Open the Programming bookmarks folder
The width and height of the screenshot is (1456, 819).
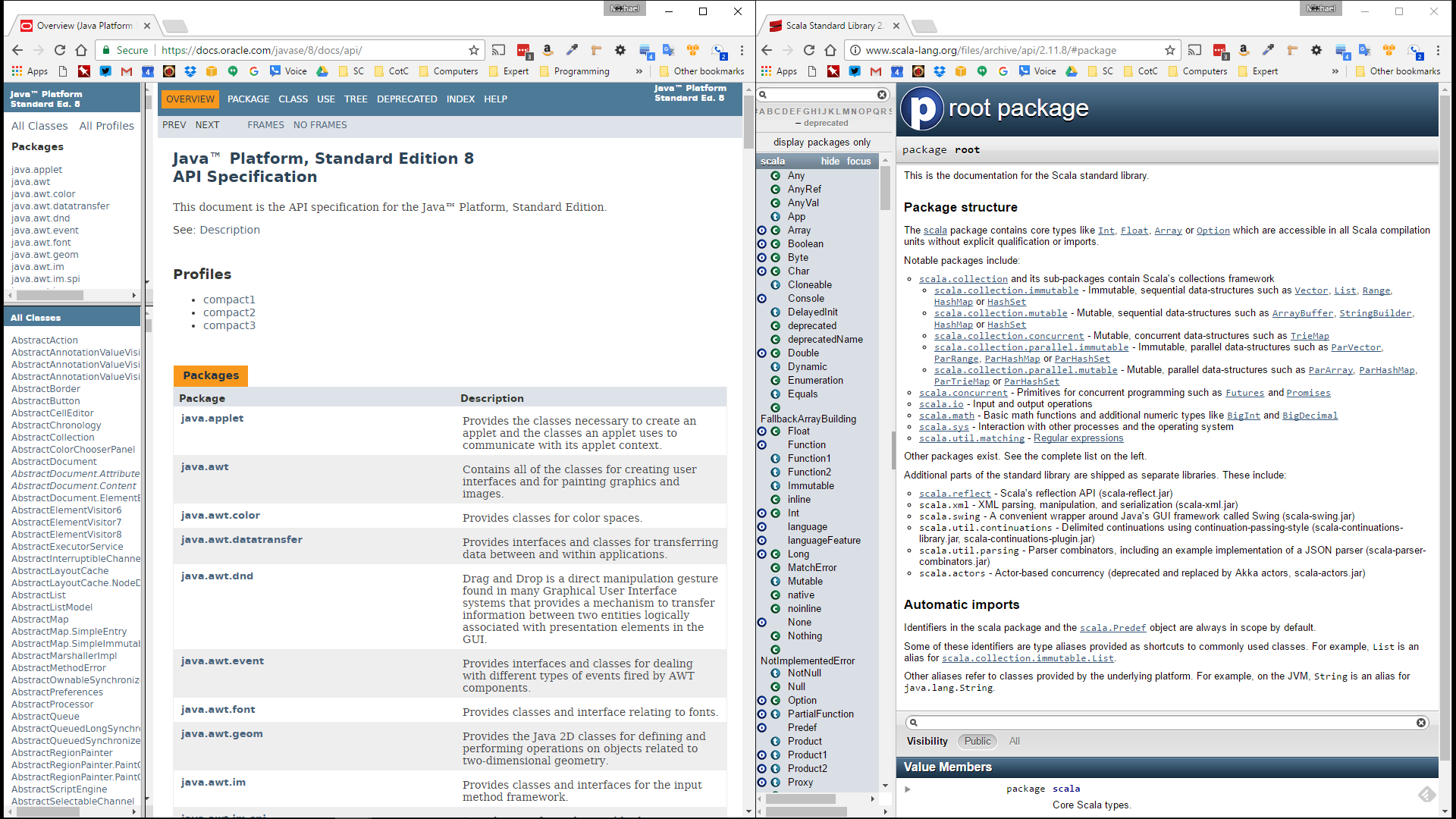tap(574, 71)
